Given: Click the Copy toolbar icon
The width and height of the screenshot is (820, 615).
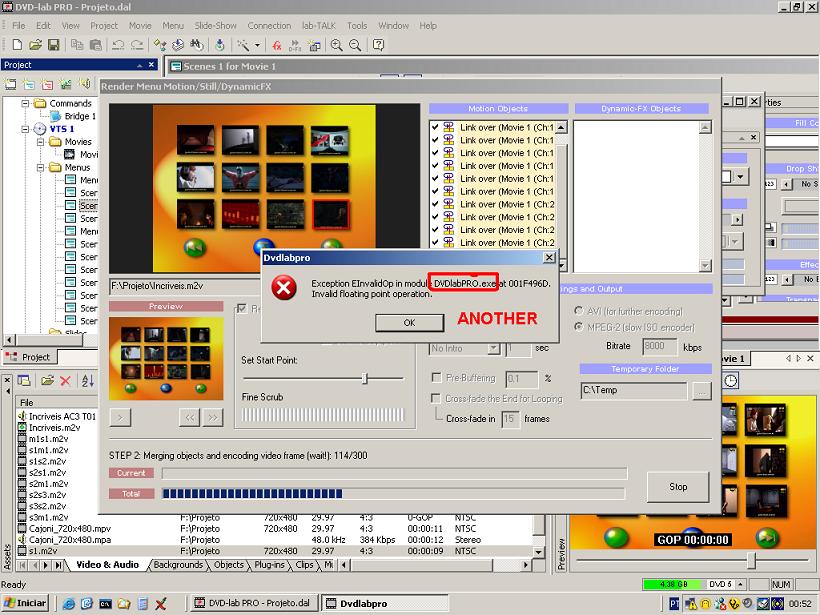Looking at the screenshot, I should 77,45.
